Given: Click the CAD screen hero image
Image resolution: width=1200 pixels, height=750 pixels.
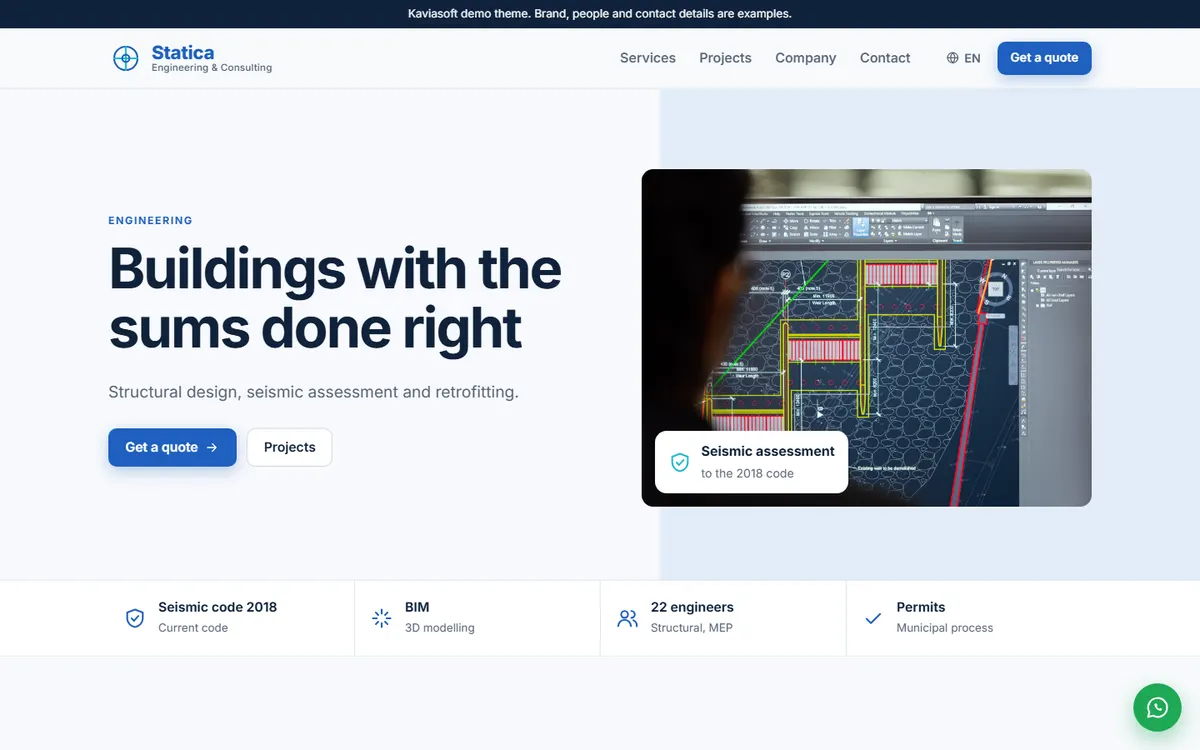Looking at the screenshot, I should click(866, 337).
